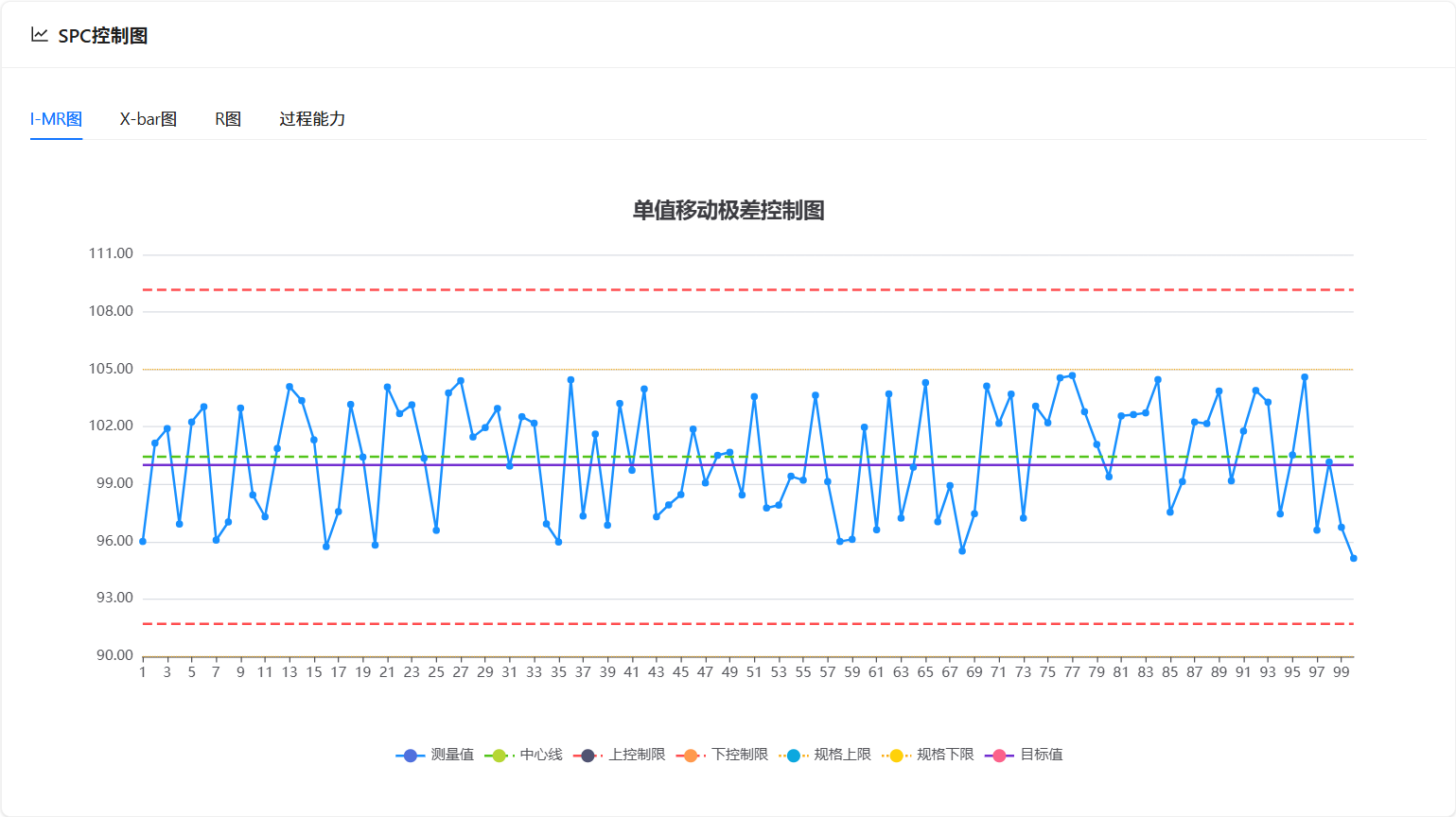1456x817 pixels.
Task: Click the x-axis label 51
Action: coord(754,672)
